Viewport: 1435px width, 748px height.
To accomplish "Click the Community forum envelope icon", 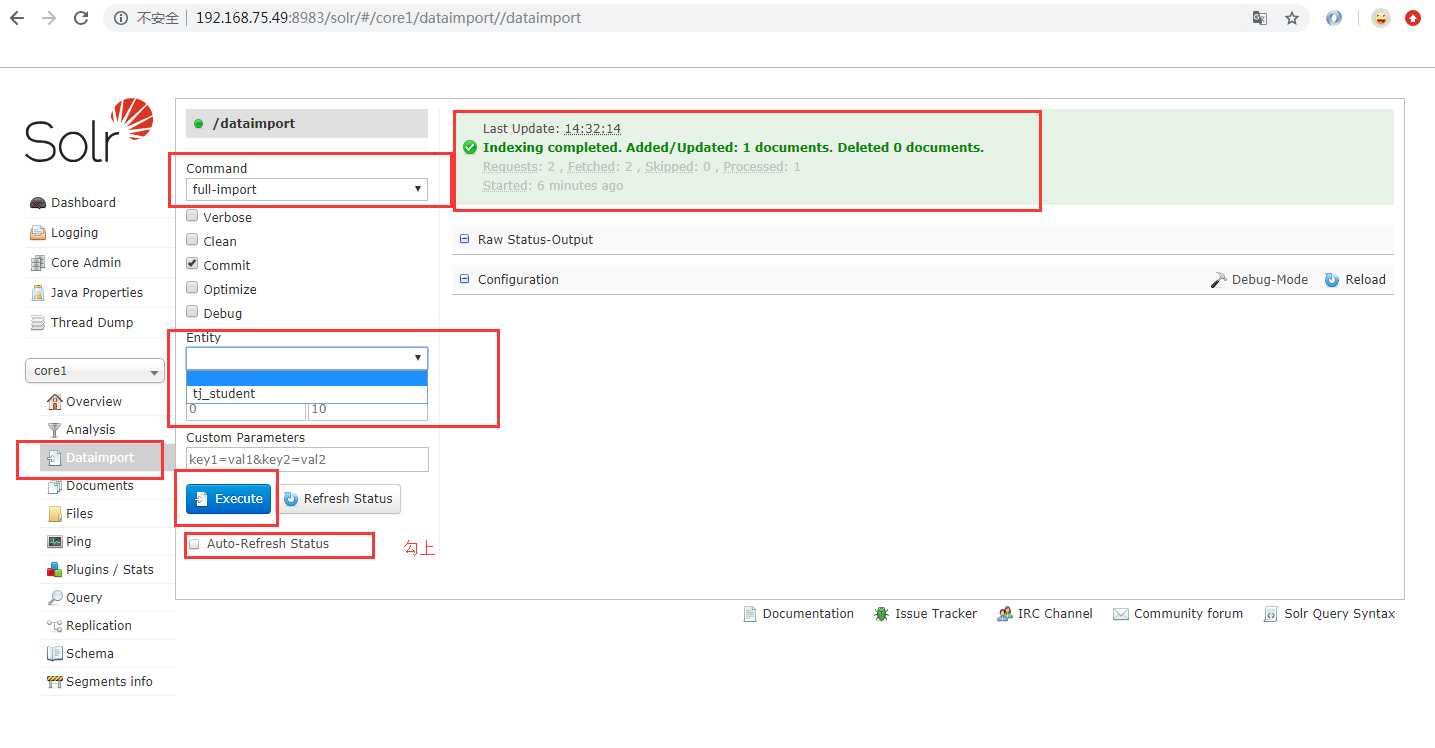I will [1121, 614].
